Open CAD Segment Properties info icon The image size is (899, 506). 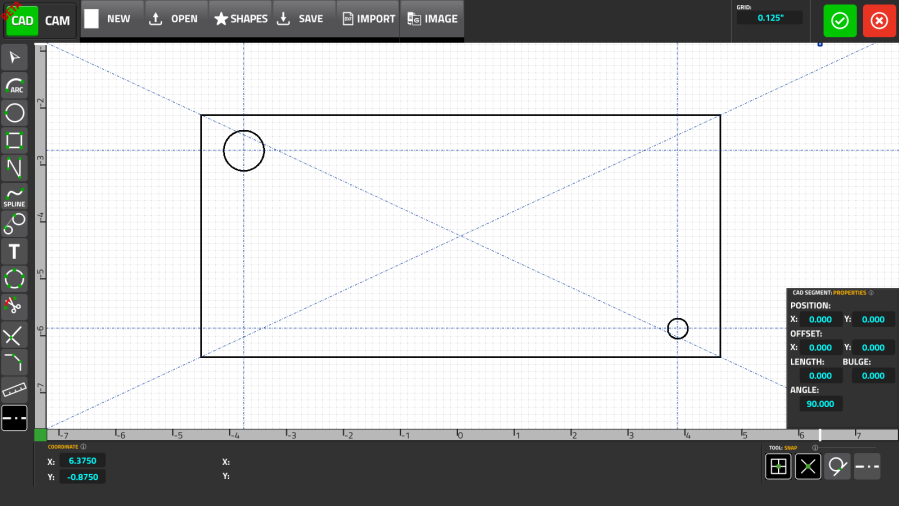(x=871, y=293)
